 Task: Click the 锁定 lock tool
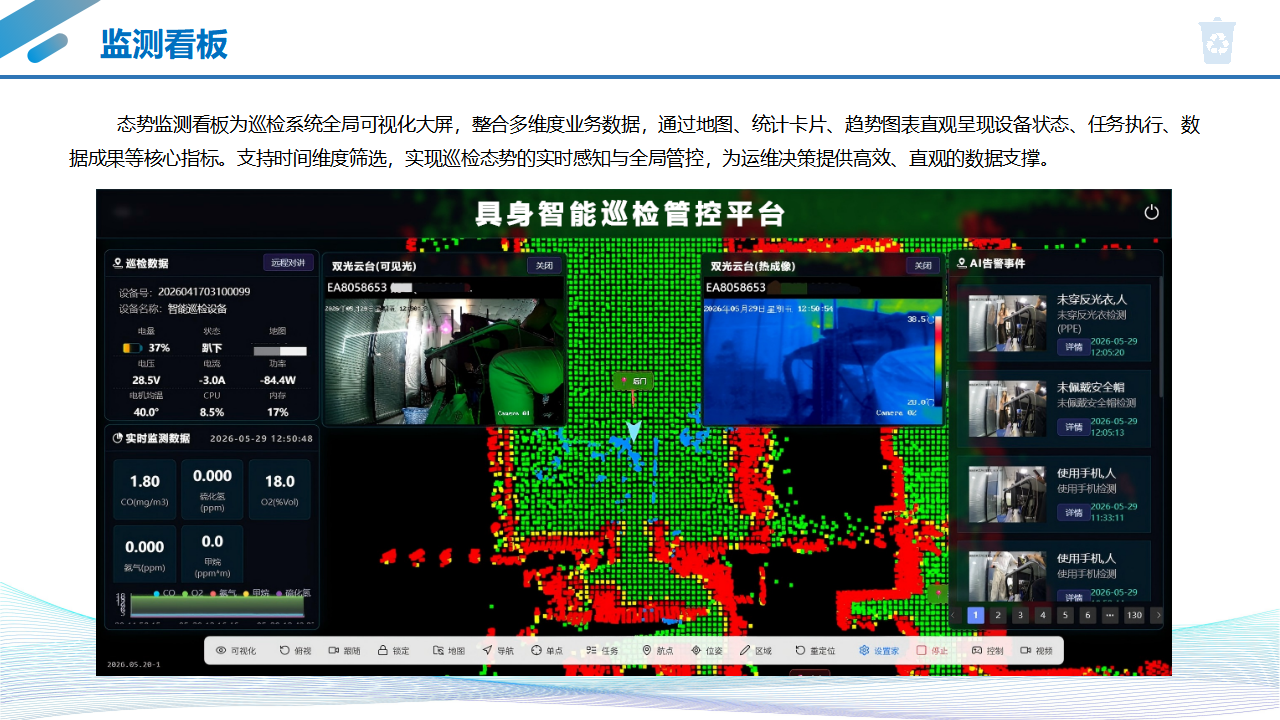point(394,650)
